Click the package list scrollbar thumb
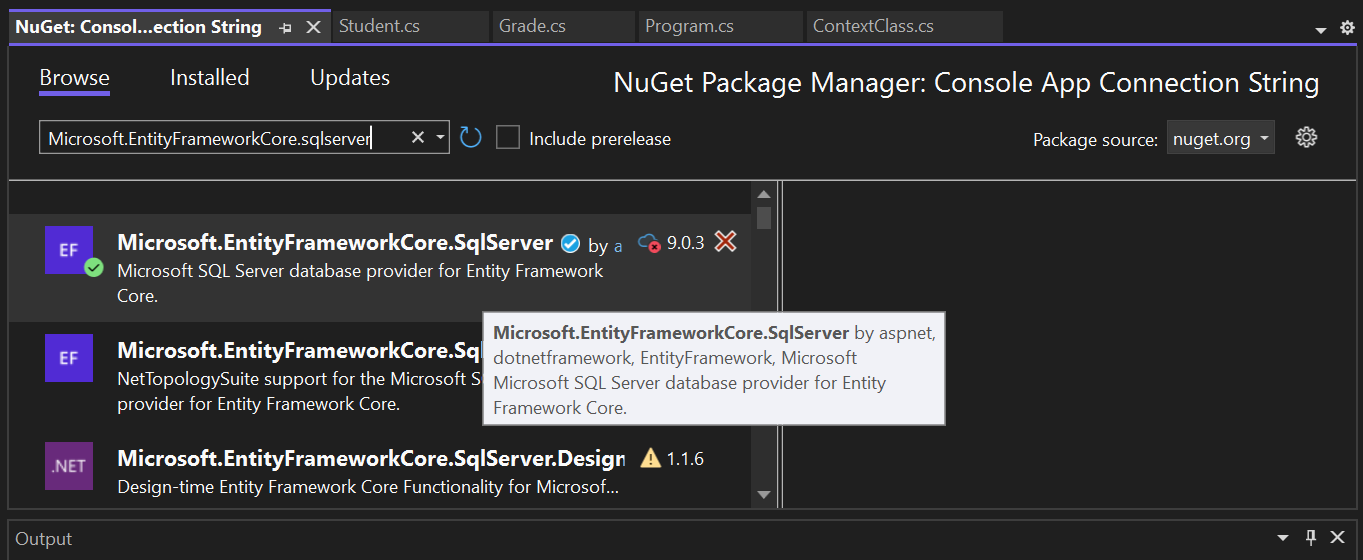This screenshot has height=560, width=1363. point(764,218)
